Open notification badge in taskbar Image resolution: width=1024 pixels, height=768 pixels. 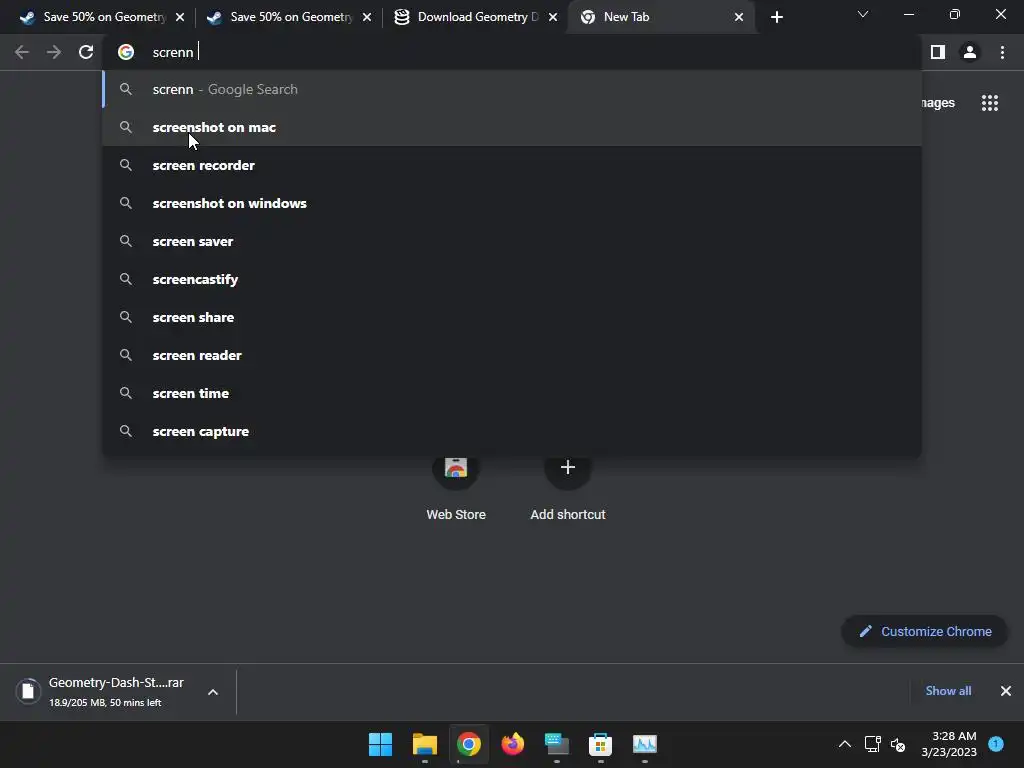(x=996, y=744)
